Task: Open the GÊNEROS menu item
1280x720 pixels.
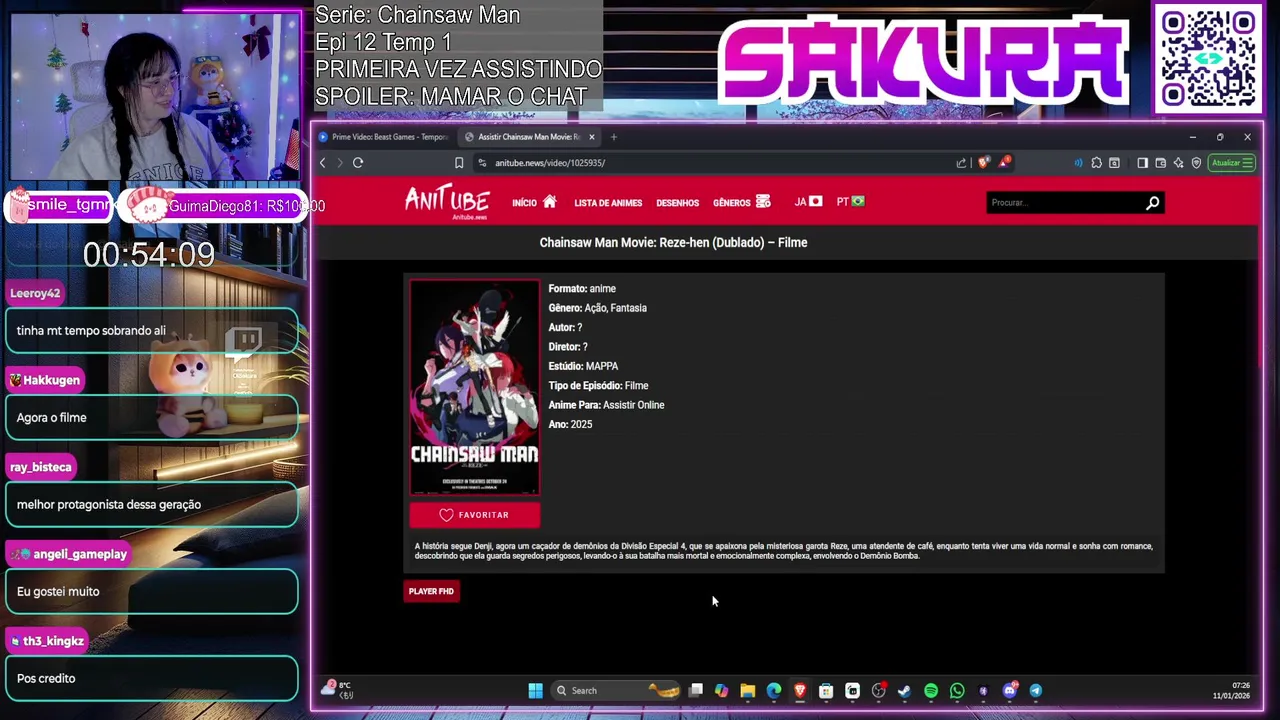Action: tap(741, 202)
